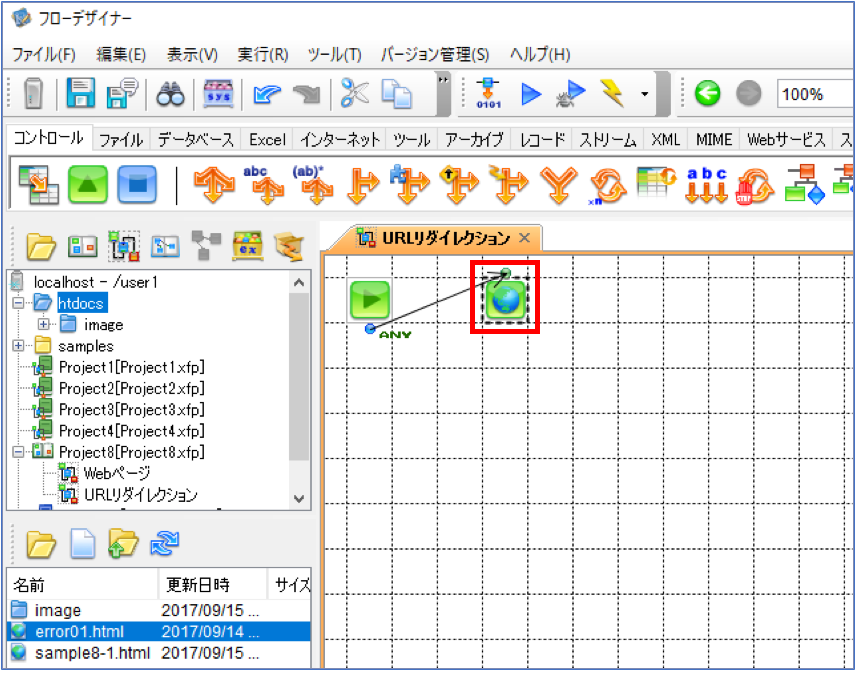
Task: Click the binoculars search icon
Action: click(x=171, y=94)
